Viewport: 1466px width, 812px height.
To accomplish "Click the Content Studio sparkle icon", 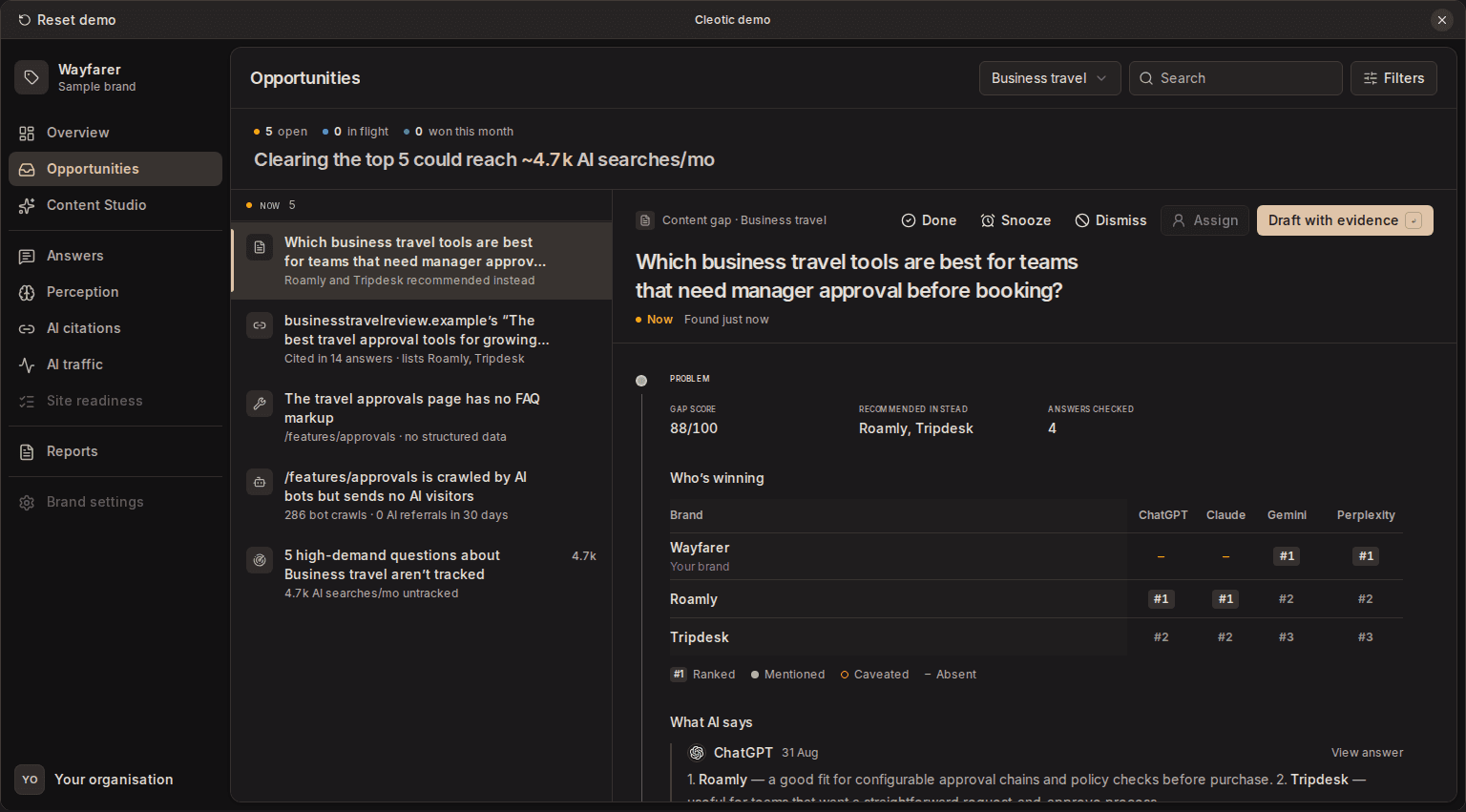I will (x=27, y=205).
